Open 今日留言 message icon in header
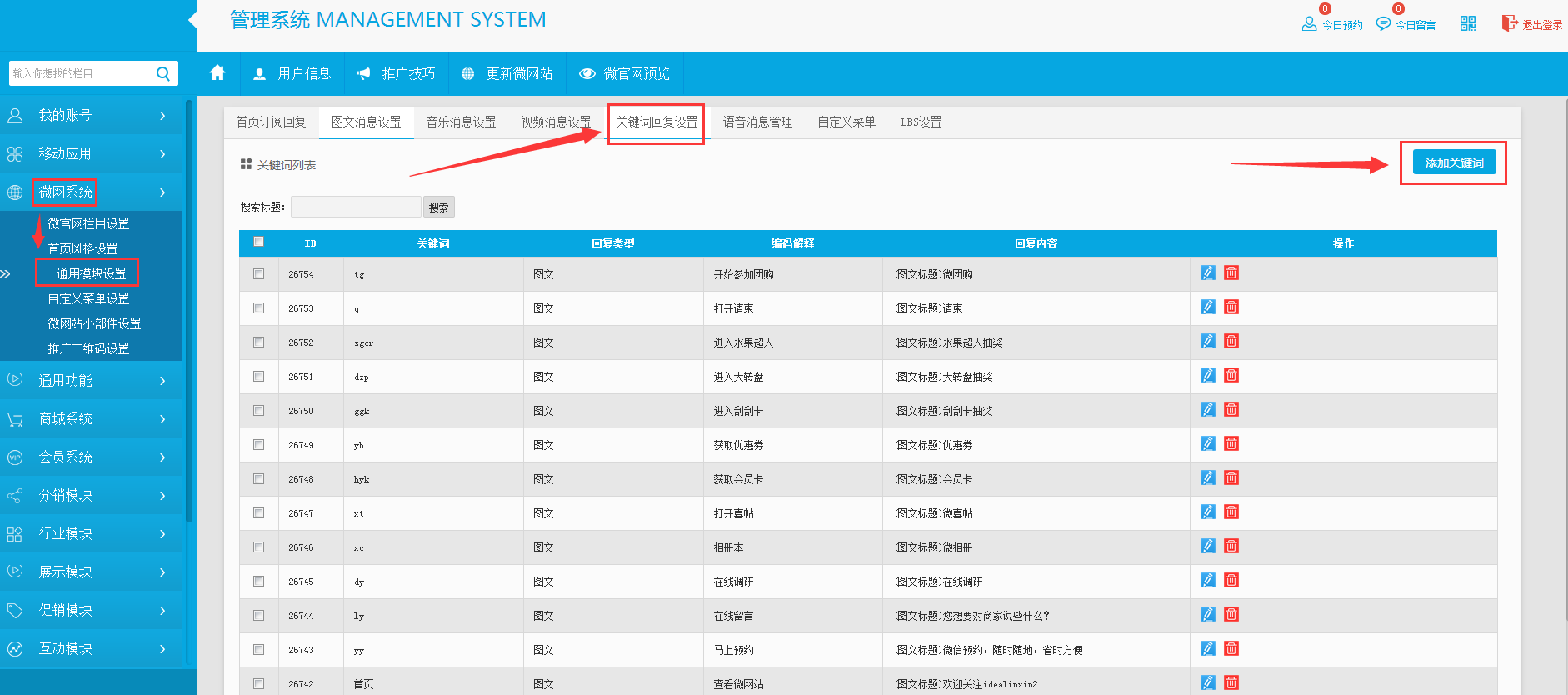The image size is (1568, 695). click(x=1383, y=23)
